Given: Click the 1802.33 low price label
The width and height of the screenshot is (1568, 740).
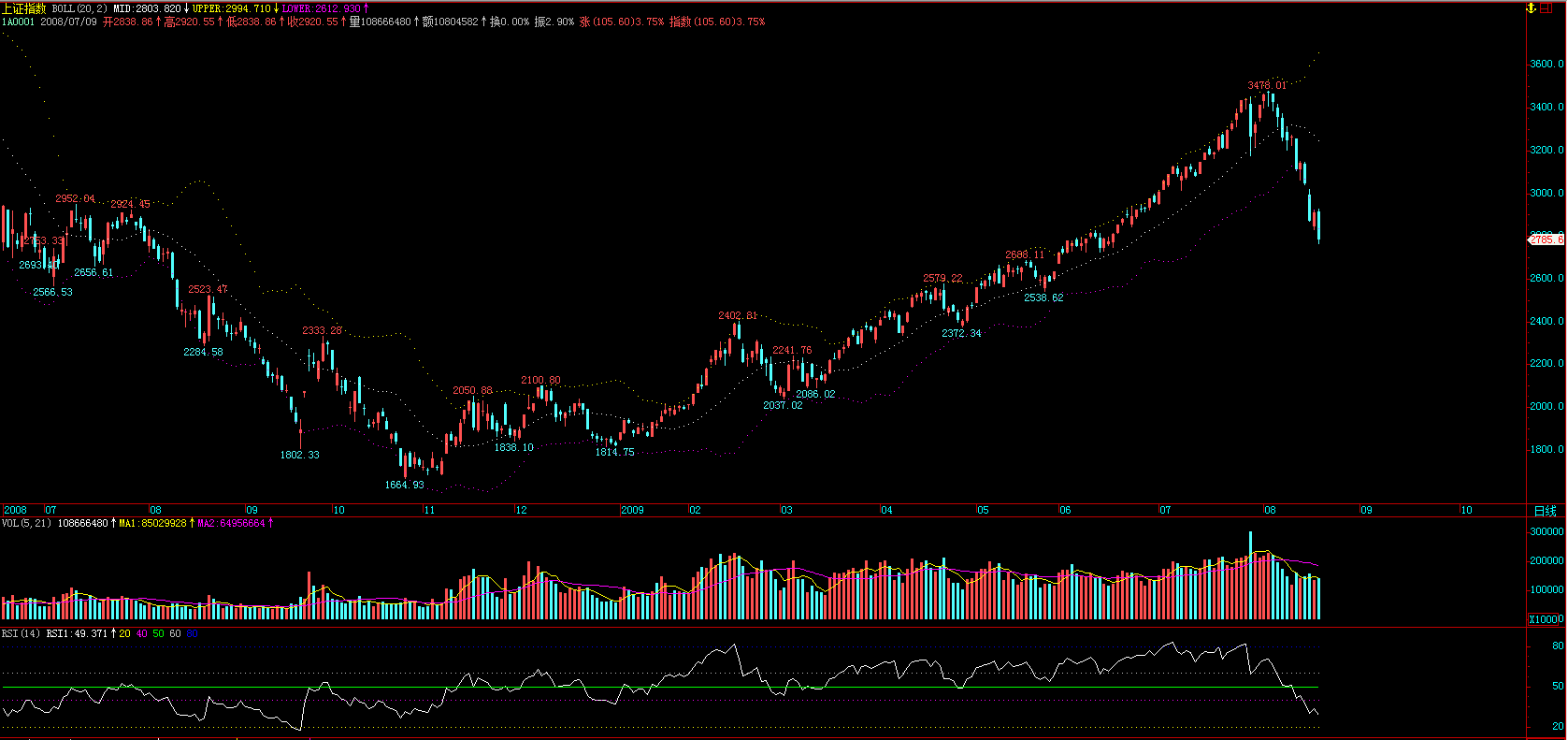Looking at the screenshot, I should coord(299,455).
